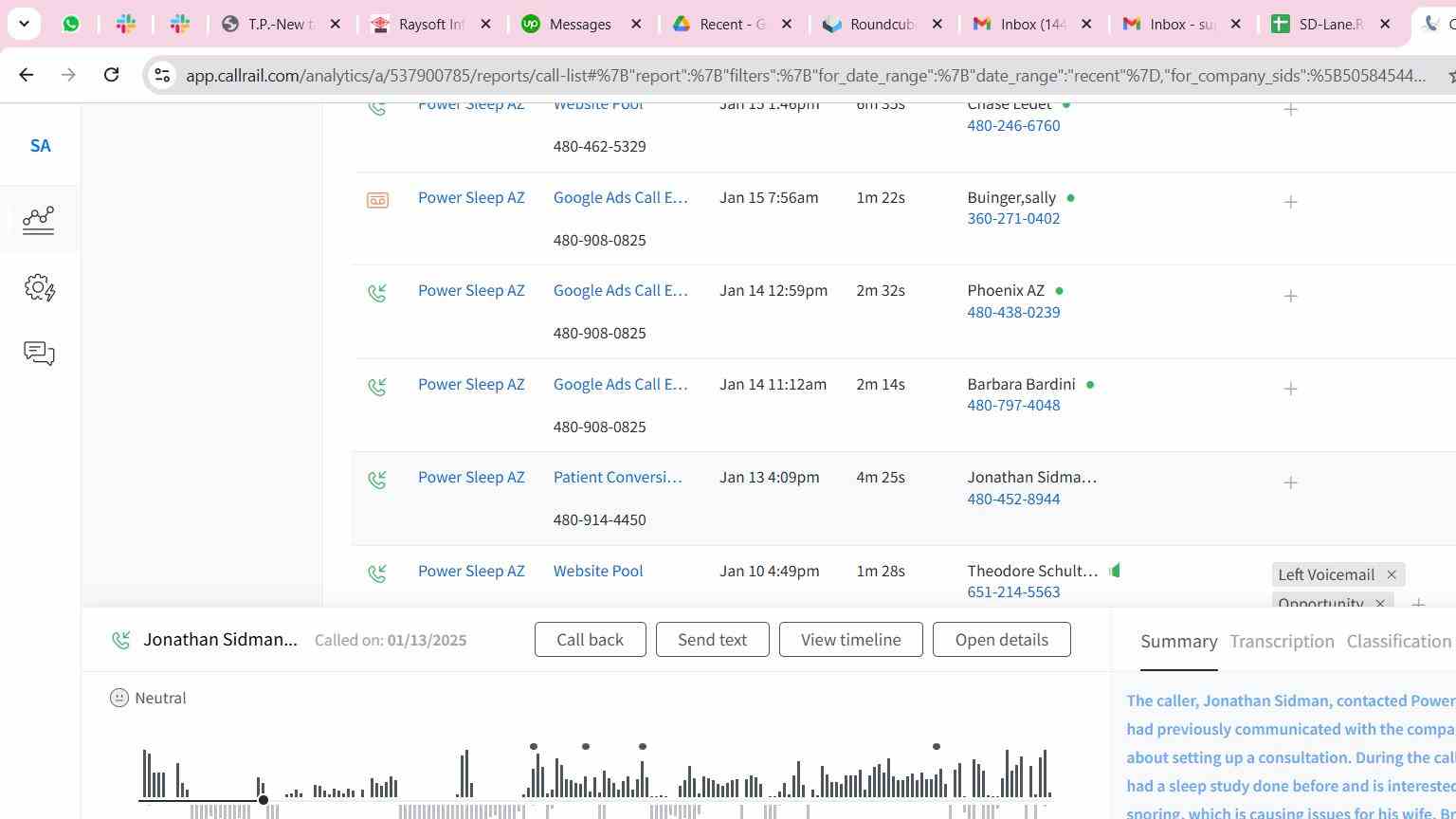The image size is (1456, 819).
Task: Click inbound call icon in player header
Action: point(120,641)
